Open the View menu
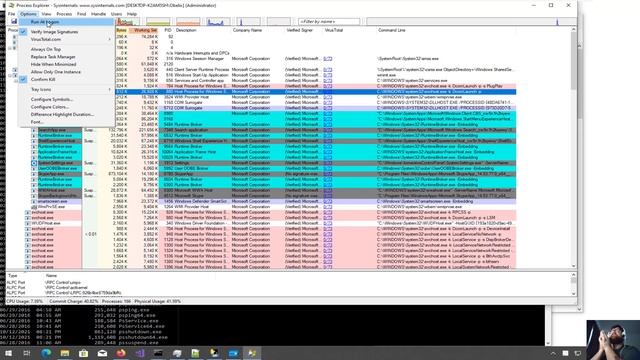640x360 pixels. pos(46,14)
